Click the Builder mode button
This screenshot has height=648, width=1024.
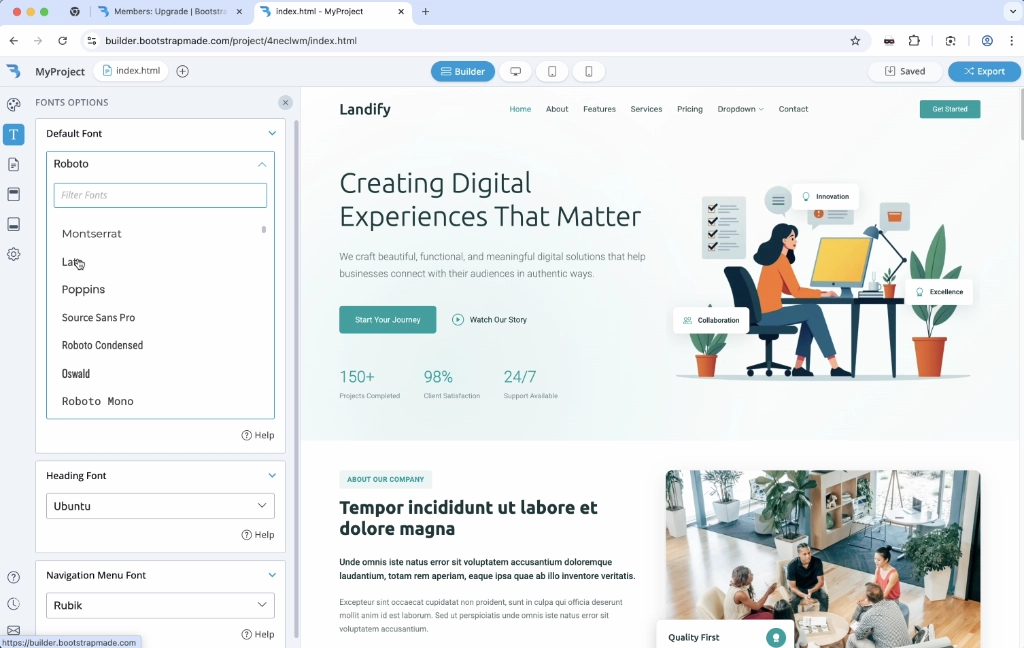click(x=462, y=71)
